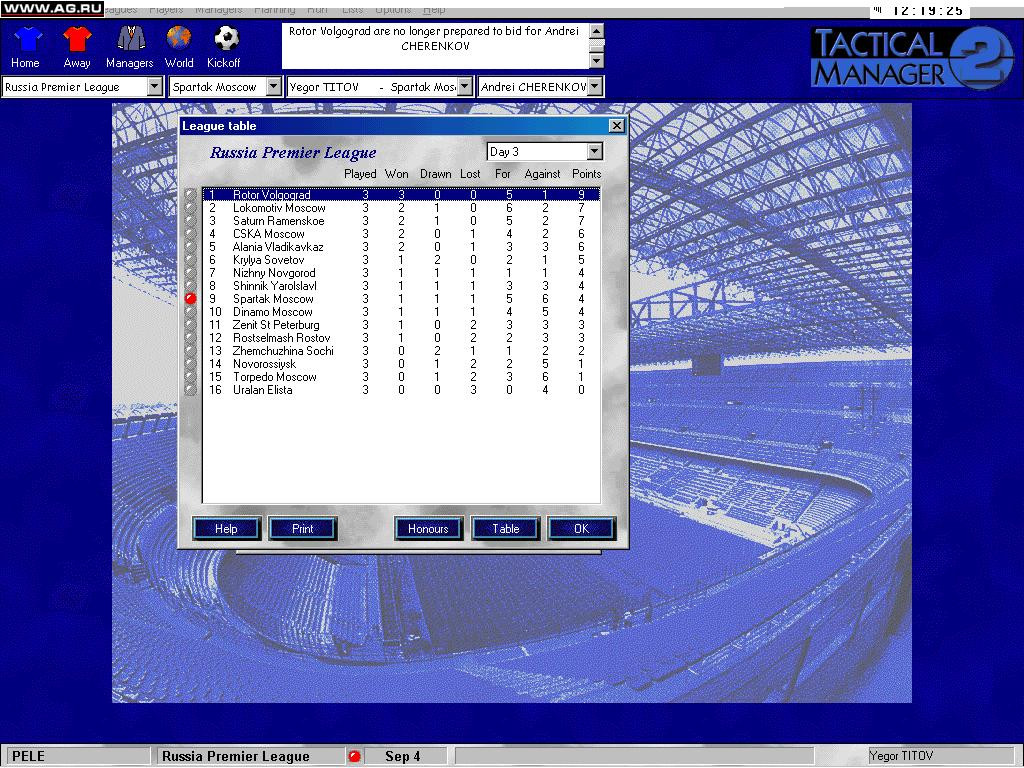This screenshot has width=1024, height=768.
Task: Select the Shinnik Yarolslavl row
Action: 401,286
